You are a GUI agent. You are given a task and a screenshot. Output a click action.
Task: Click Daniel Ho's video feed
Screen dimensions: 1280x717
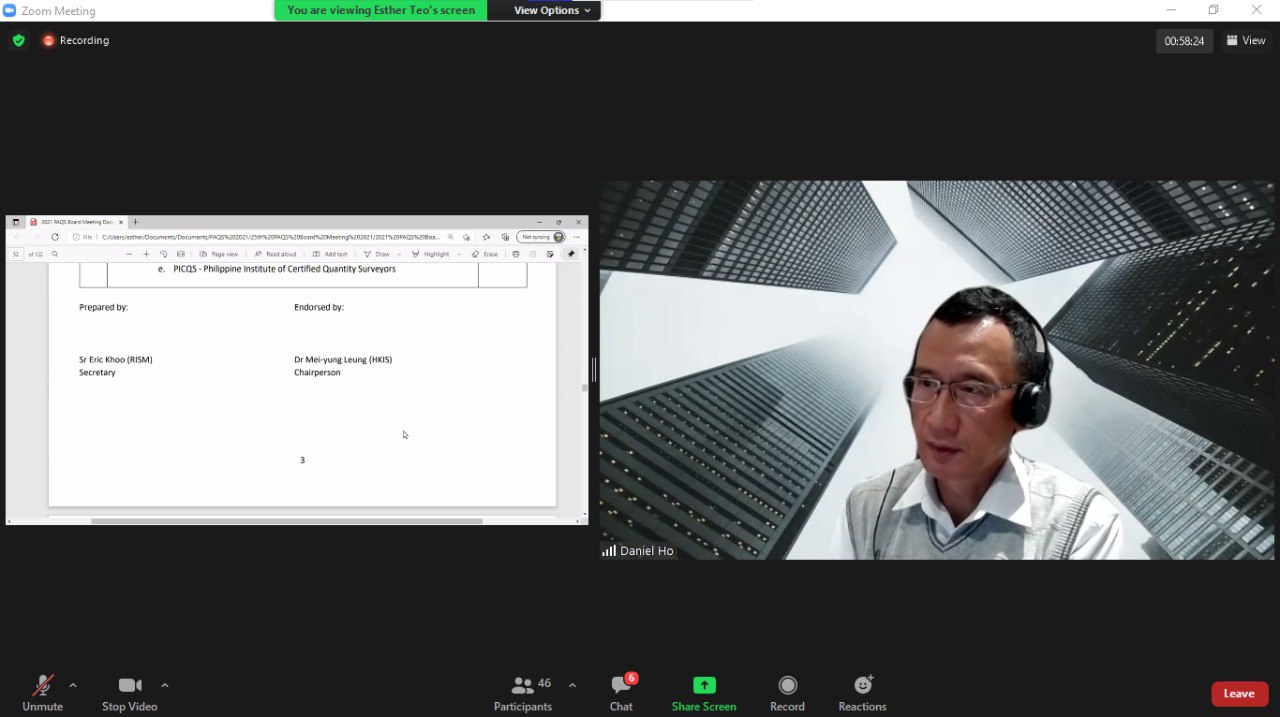coord(937,370)
